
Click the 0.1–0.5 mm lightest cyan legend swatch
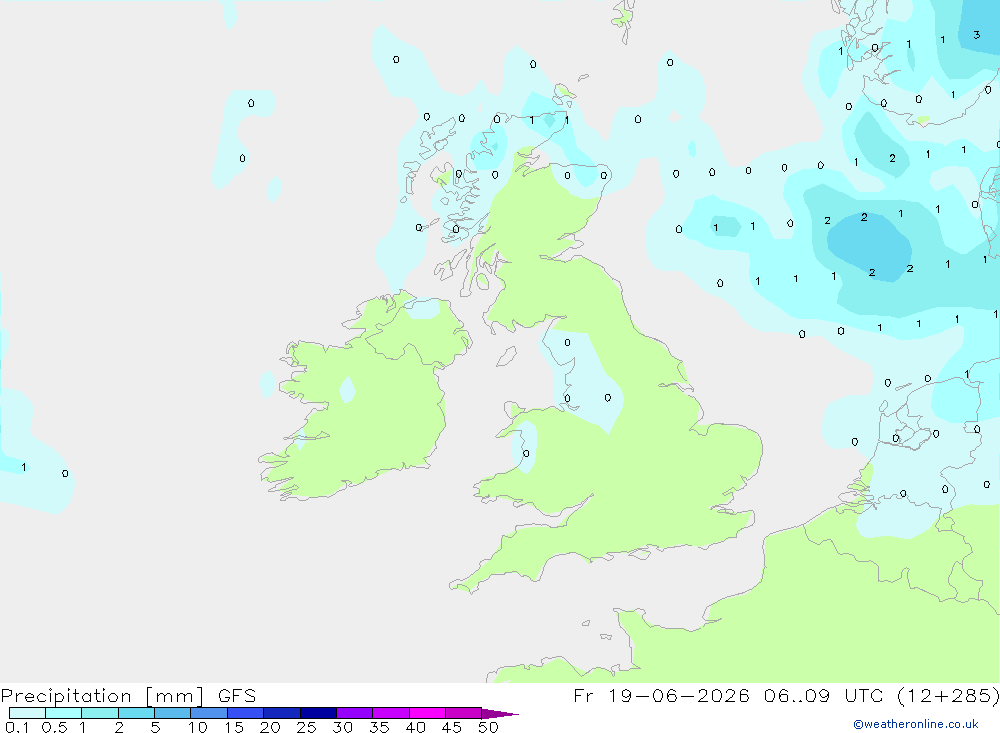[27, 713]
